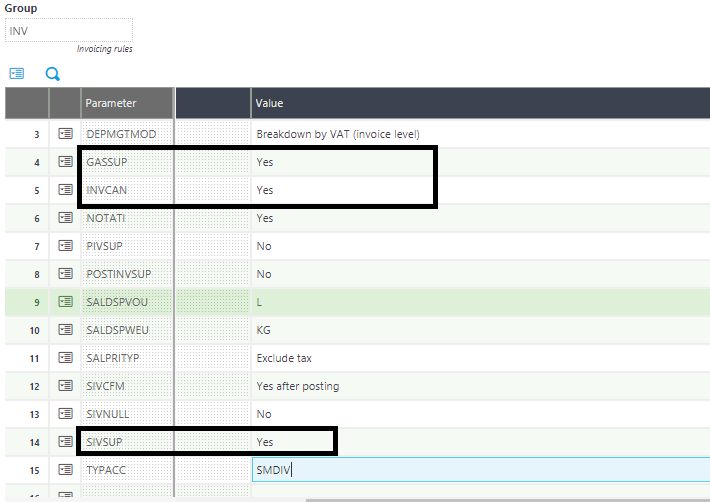Click the Group field containing INV
Screen dimensions: 710x502
click(69, 30)
